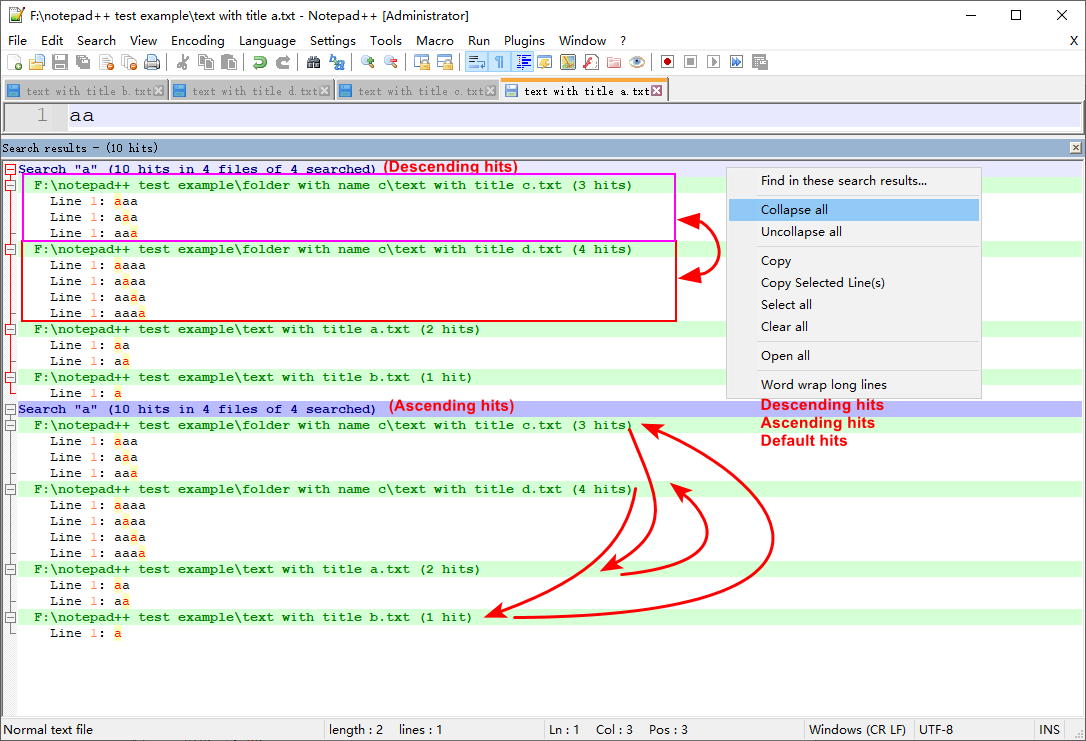
Task: Collapse title b.txt (1 hit) in second search
Action: click(x=10, y=617)
